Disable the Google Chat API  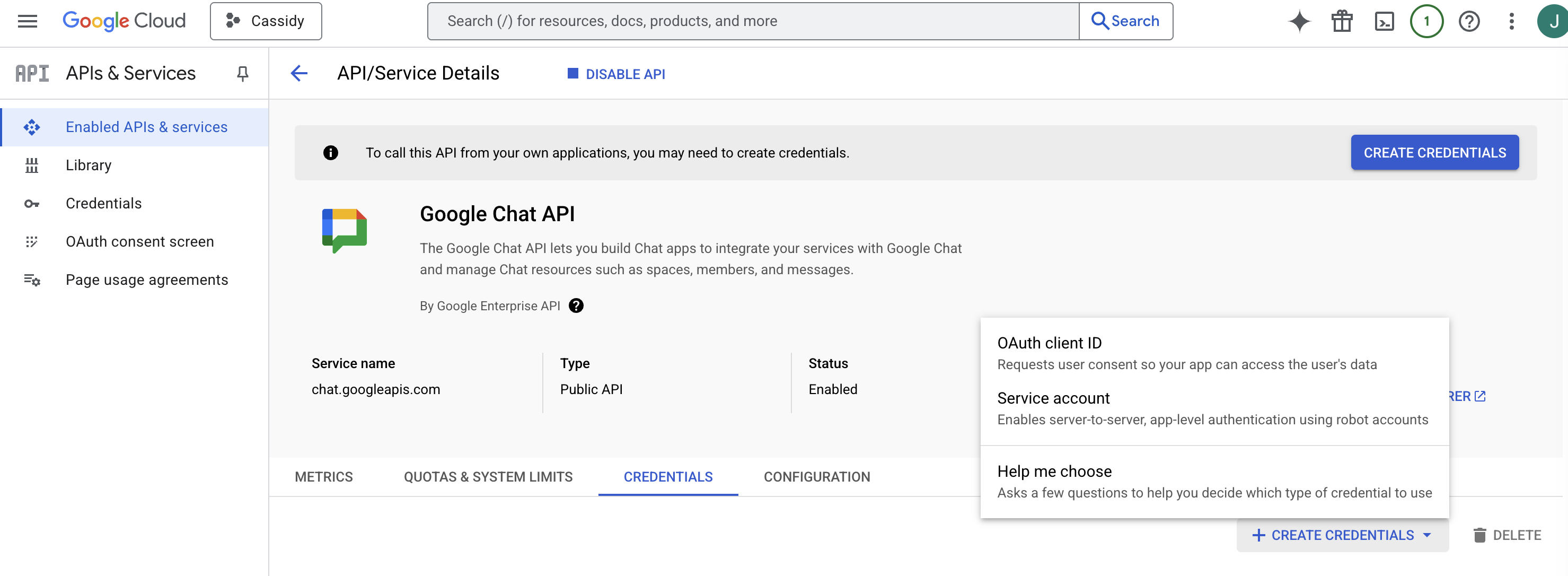pos(616,74)
